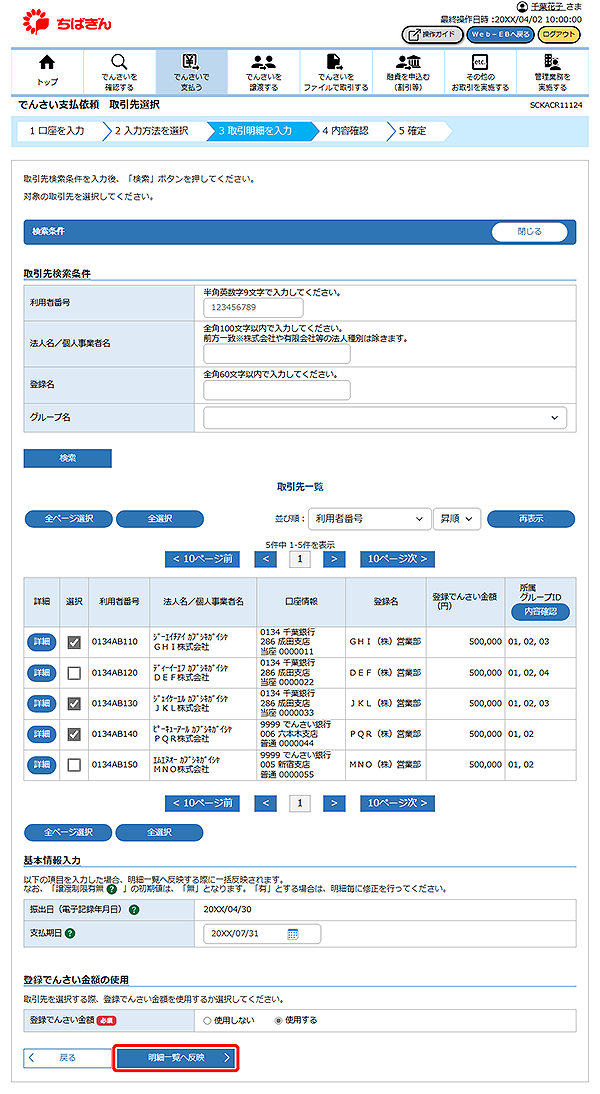
Task: Open でんさいをファイルで取引する menu
Action: coord(336,72)
